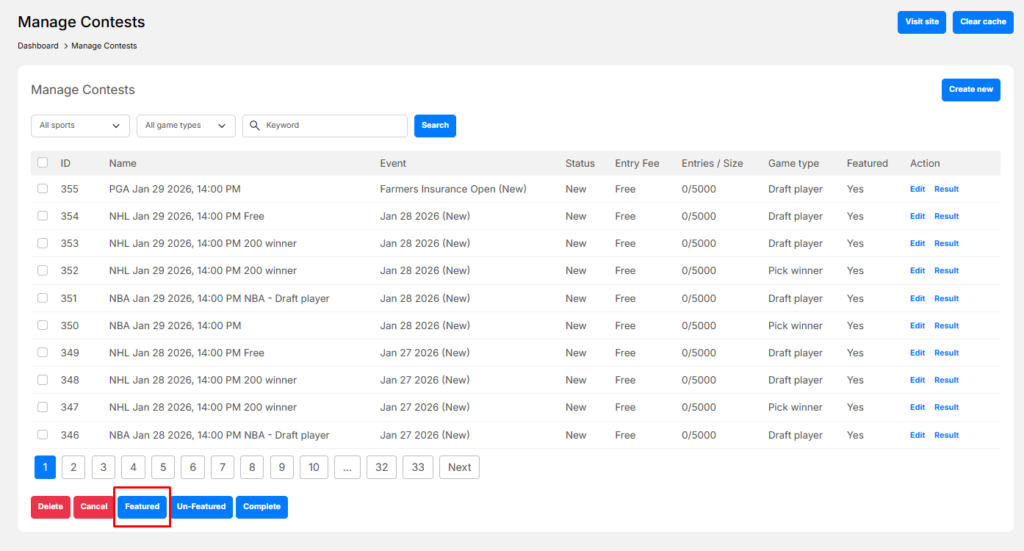Expand the All game types dropdown
This screenshot has width=1024, height=551.
click(186, 126)
